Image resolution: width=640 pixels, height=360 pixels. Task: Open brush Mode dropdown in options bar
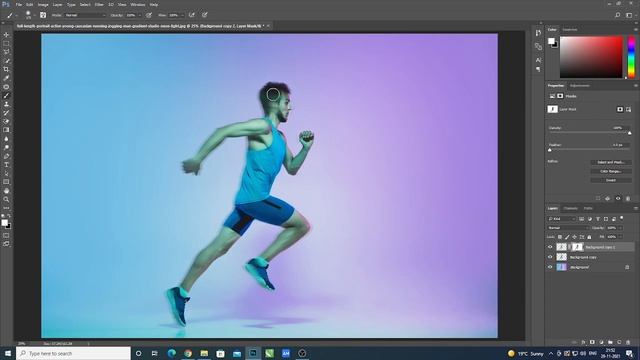[x=85, y=15]
